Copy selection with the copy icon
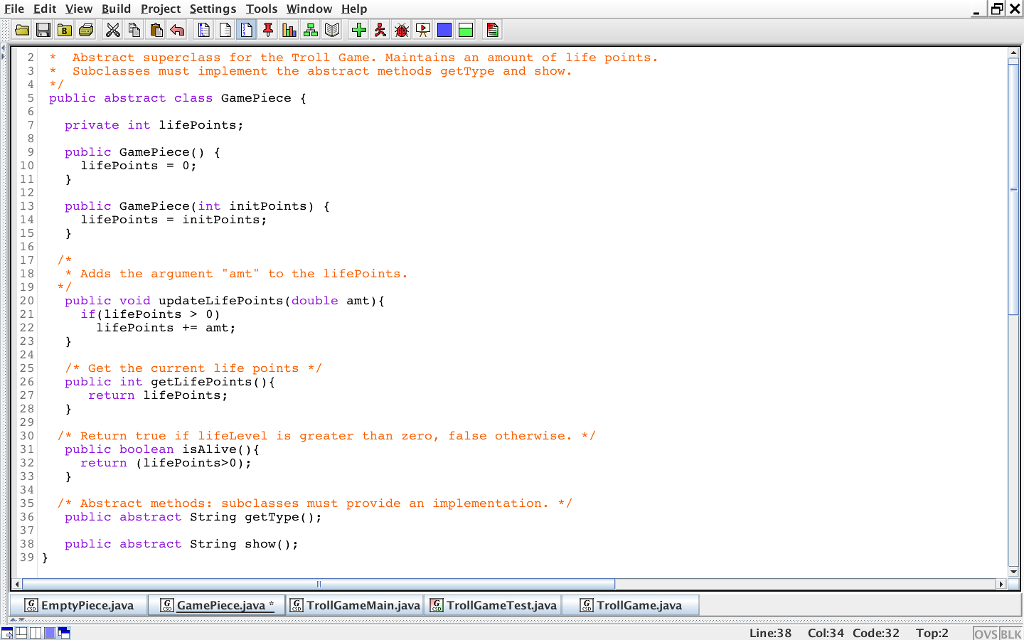 click(x=135, y=29)
